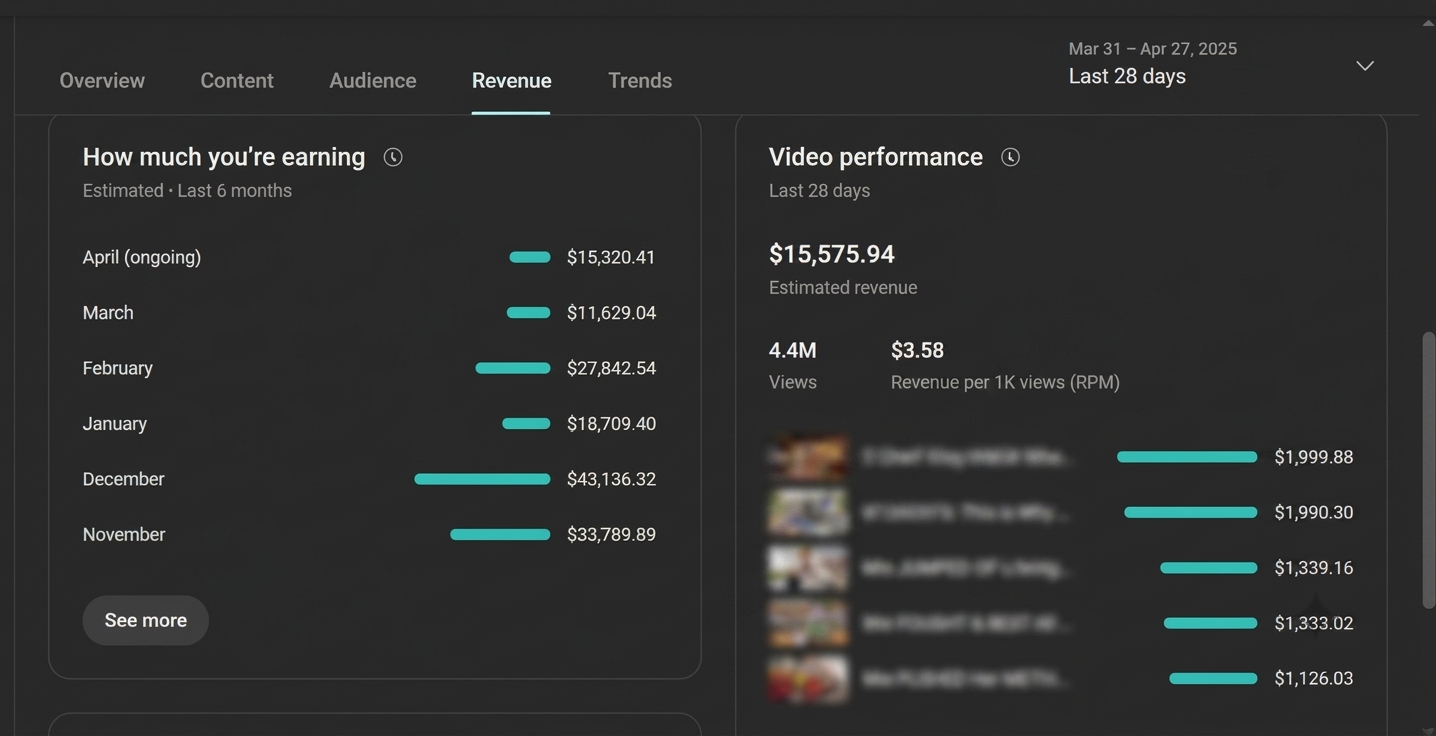This screenshot has height=736, width=1436.
Task: Open the thumbnail of the $1,339.16 video
Action: 808,568
